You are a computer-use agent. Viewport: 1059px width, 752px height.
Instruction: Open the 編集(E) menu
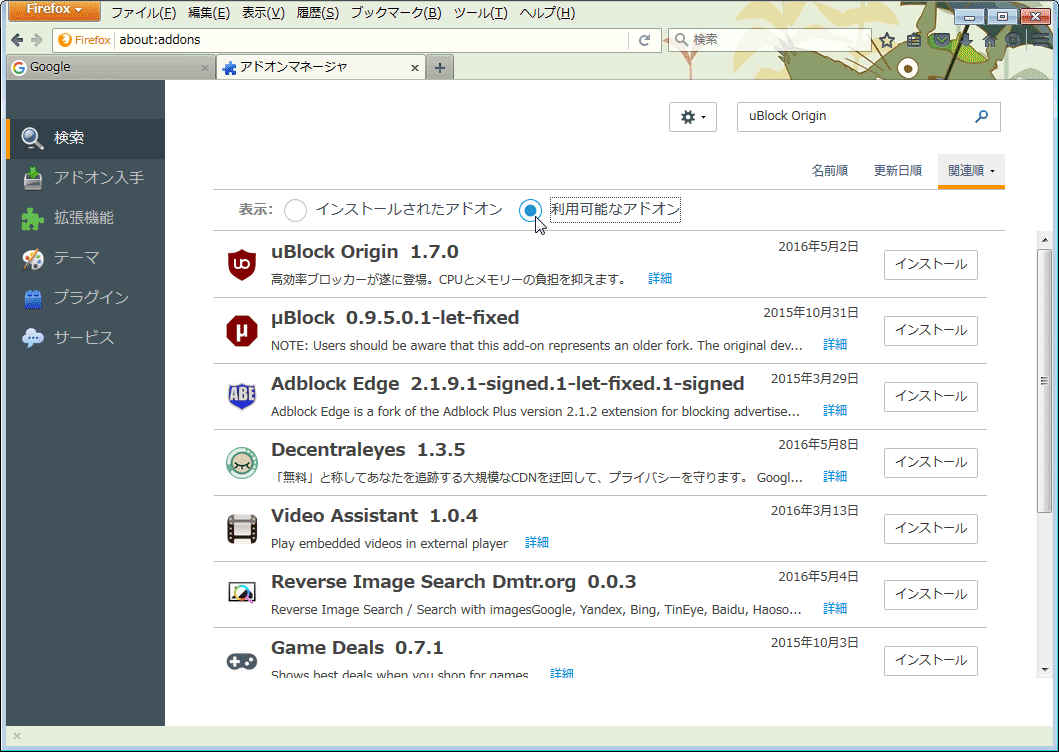click(x=209, y=13)
